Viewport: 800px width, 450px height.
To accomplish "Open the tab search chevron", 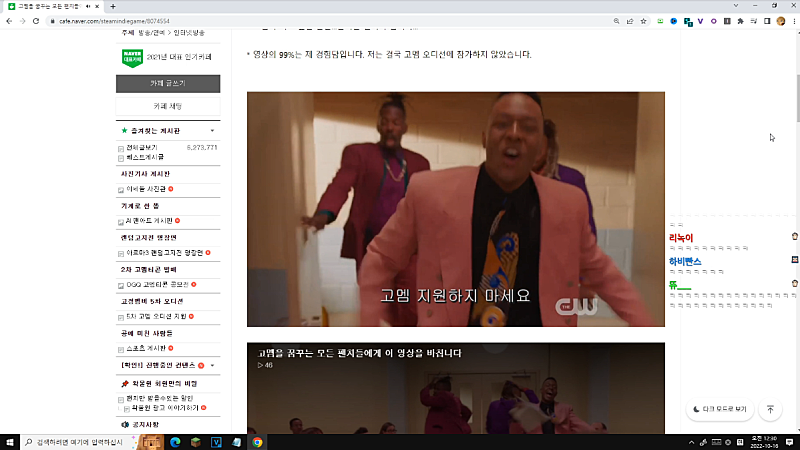I will (736, 6).
